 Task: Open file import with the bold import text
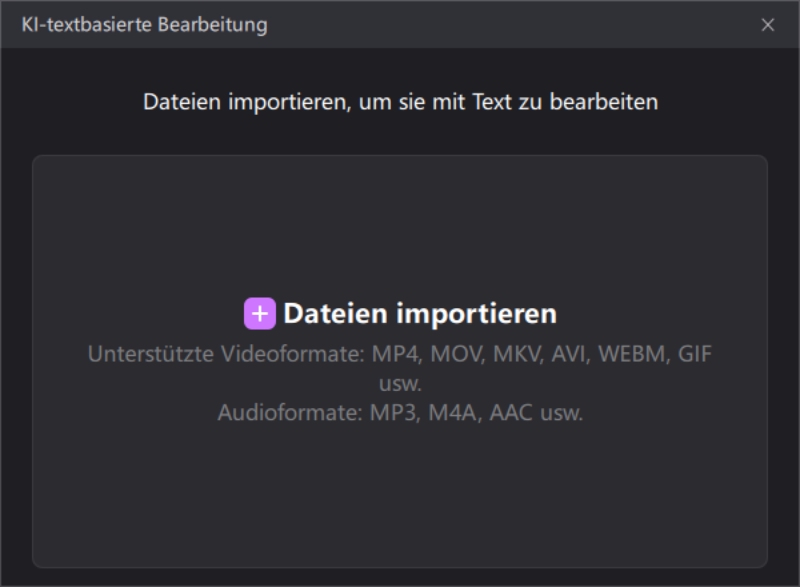coord(420,312)
